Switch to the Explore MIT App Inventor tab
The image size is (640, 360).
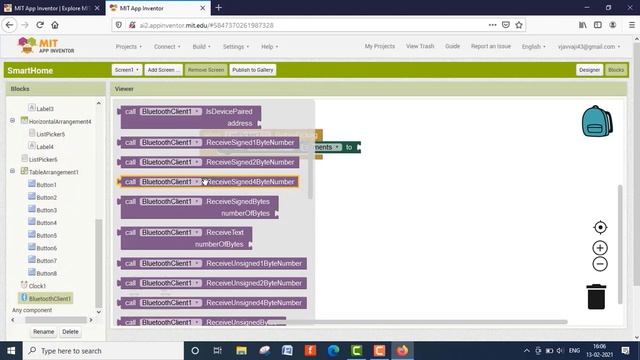(x=52, y=8)
